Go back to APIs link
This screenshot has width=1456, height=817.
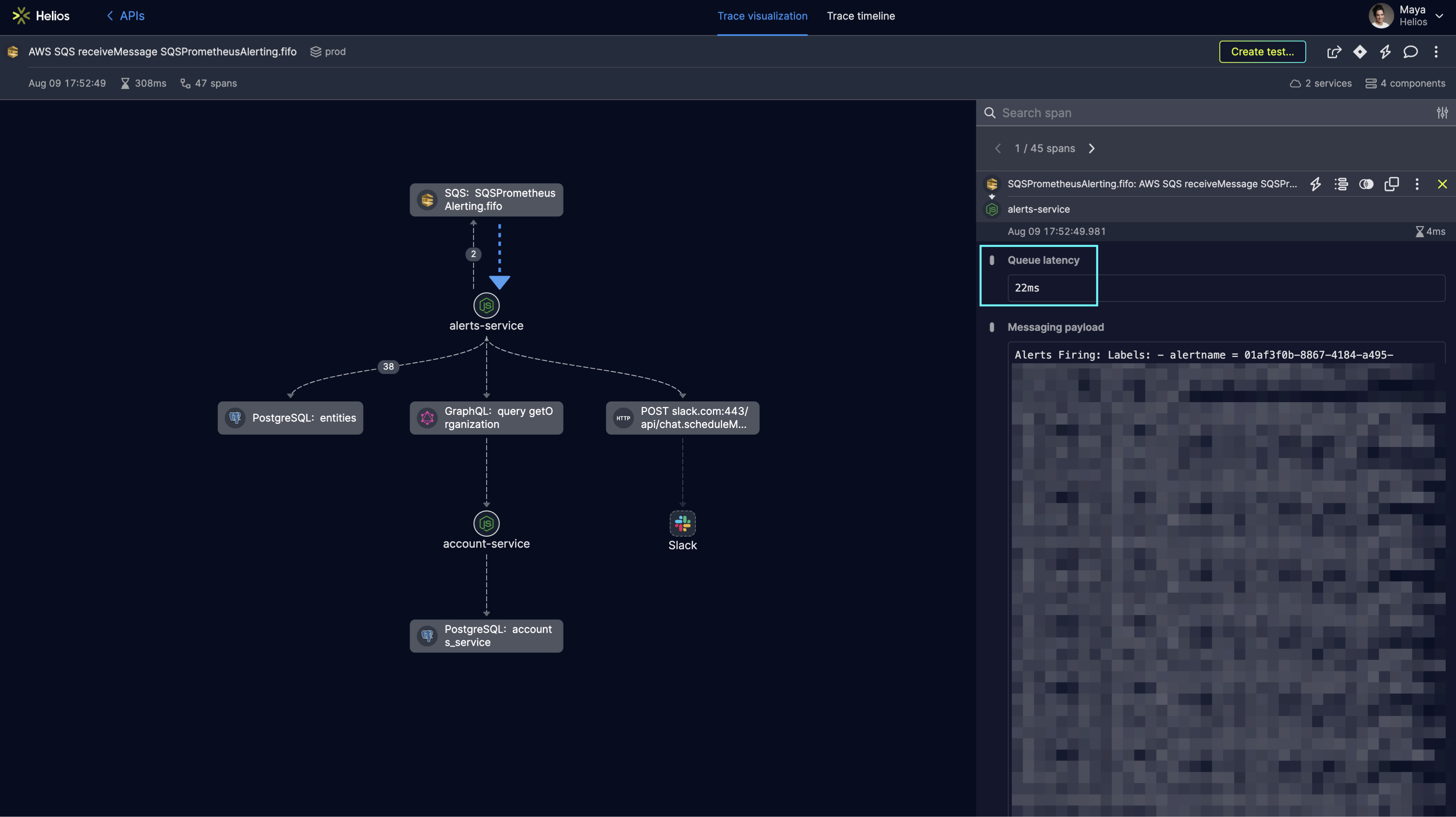tap(125, 16)
